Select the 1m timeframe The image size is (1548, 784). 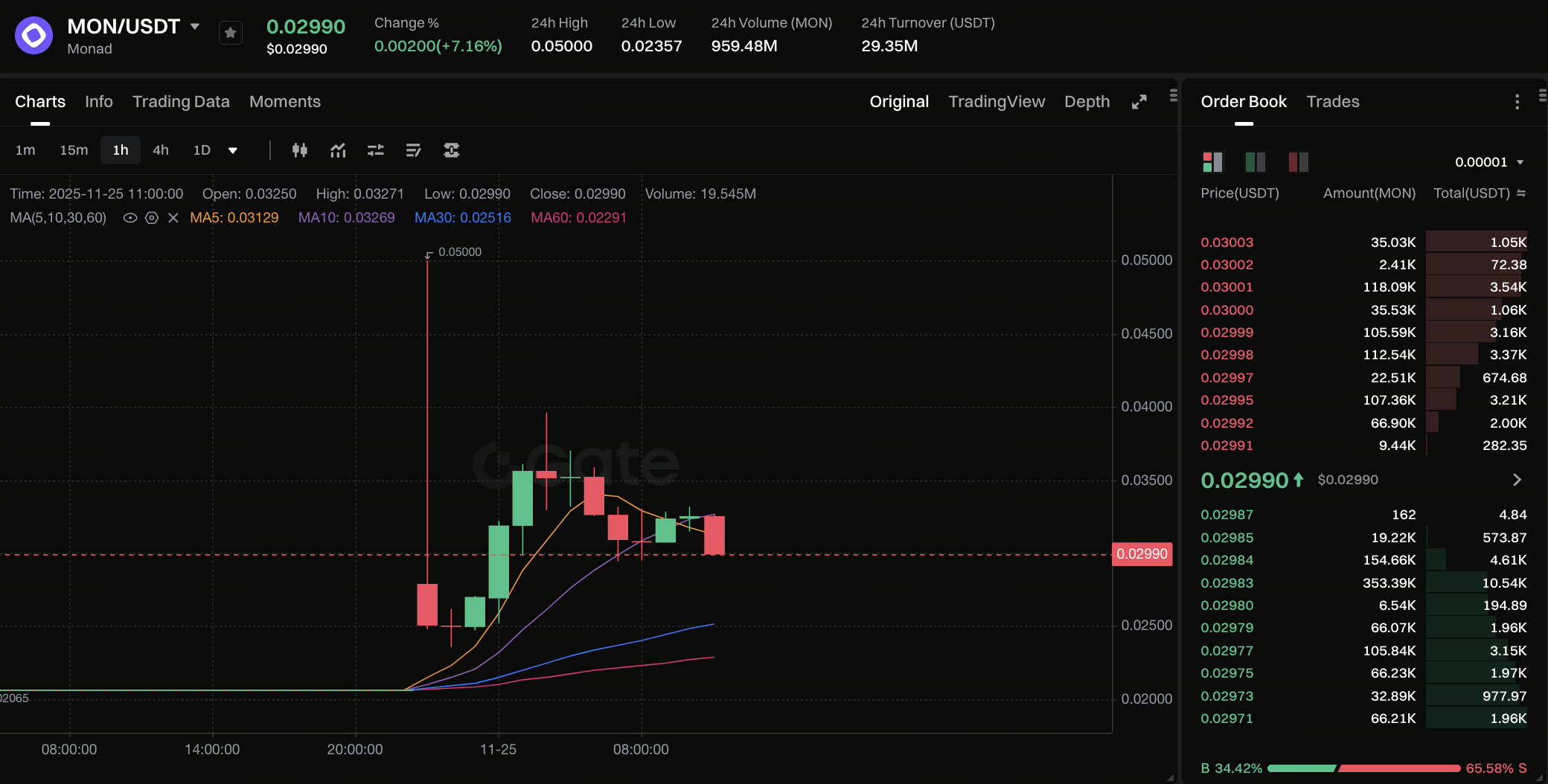click(25, 150)
